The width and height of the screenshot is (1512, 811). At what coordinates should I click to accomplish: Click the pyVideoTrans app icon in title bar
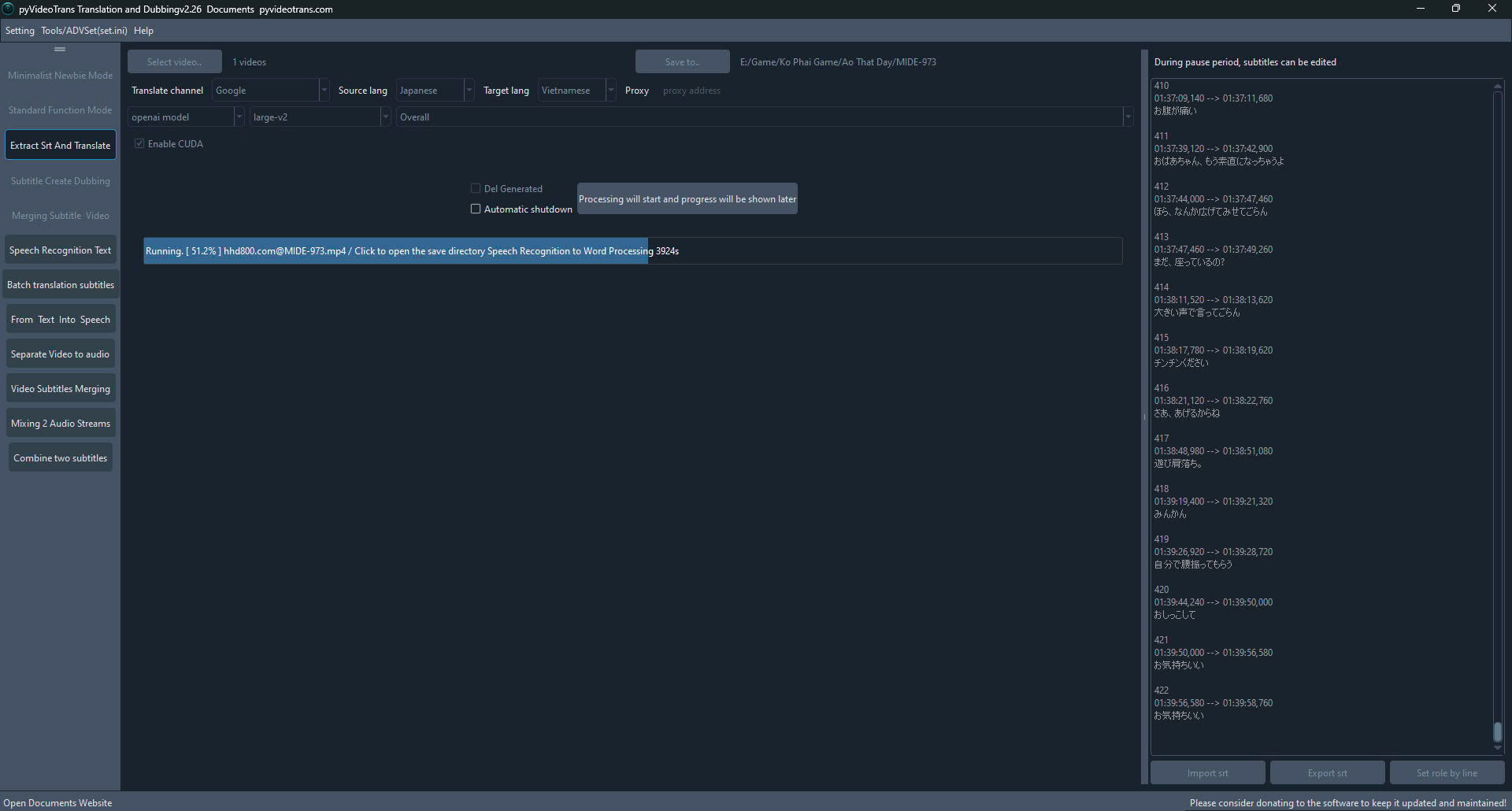8,9
